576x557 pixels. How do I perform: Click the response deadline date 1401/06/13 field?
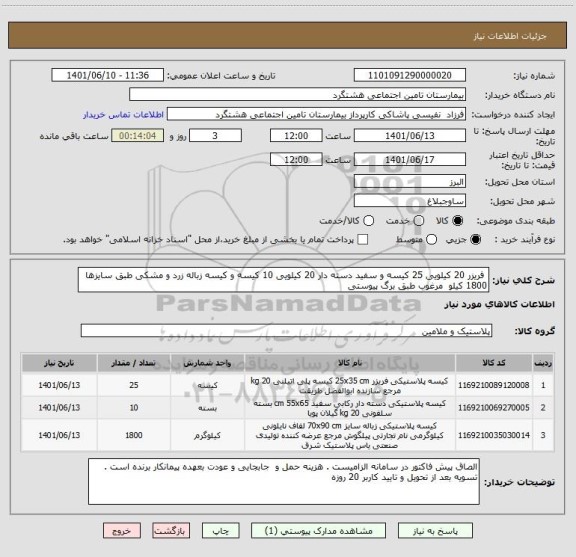tap(410, 136)
